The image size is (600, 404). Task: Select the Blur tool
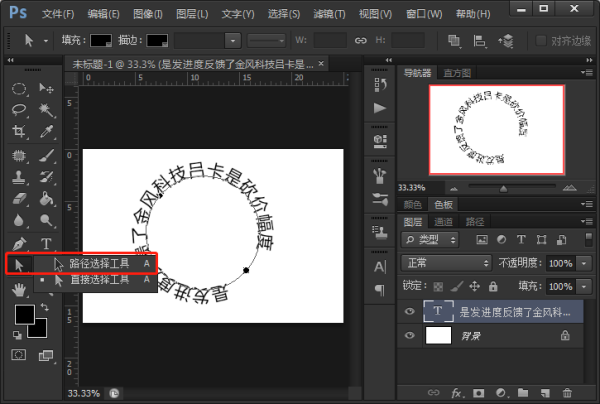pyautogui.click(x=19, y=220)
